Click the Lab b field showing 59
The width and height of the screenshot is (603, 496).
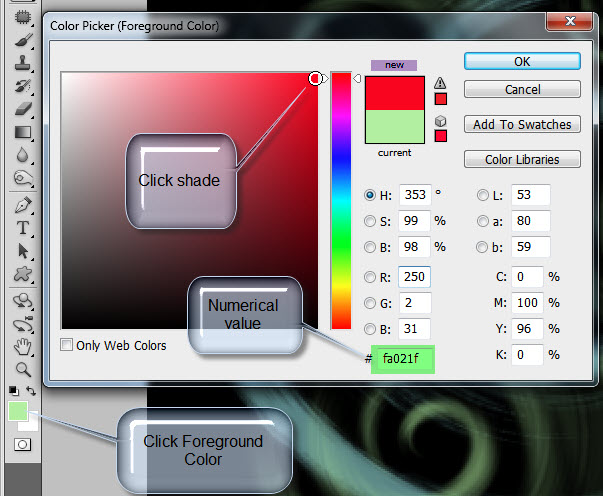point(531,247)
